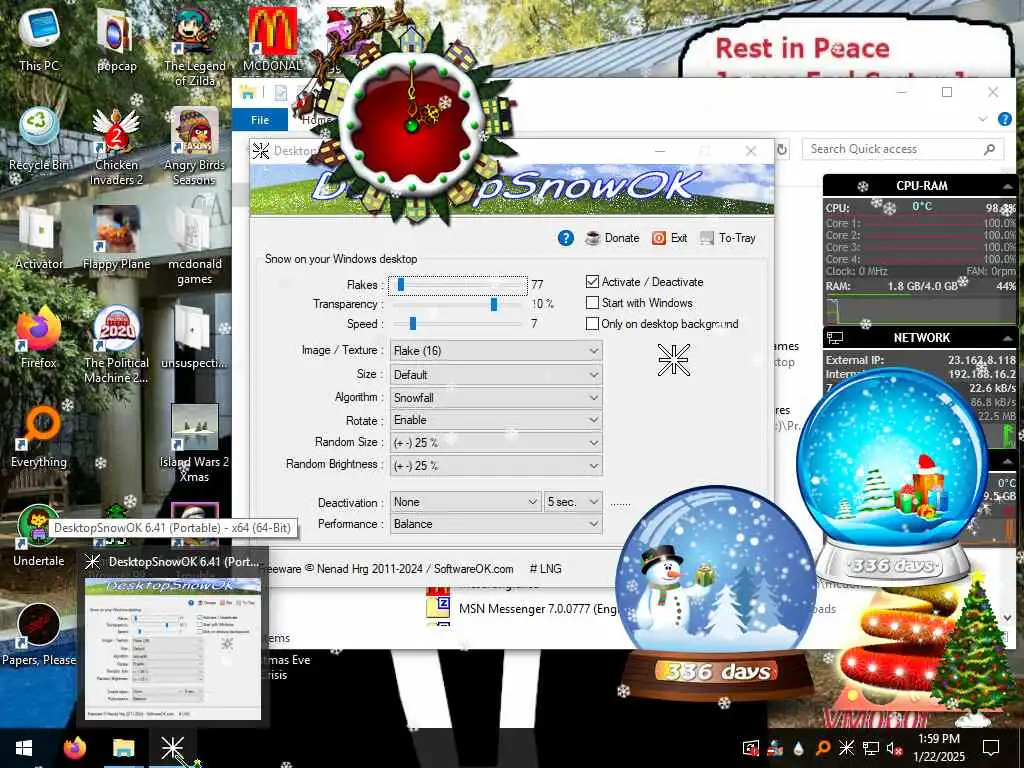Open the 5 sec. delay dropdown
Image resolution: width=1024 pixels, height=768 pixels.
tap(573, 502)
